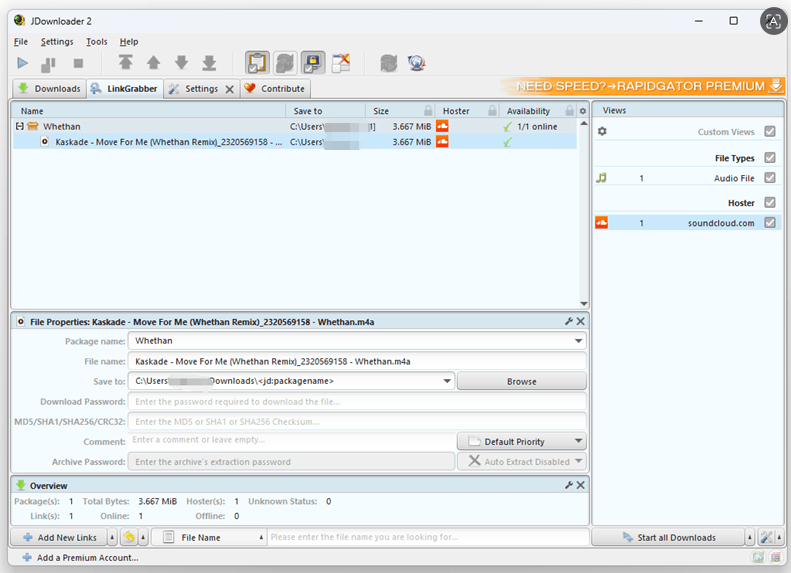
Task: Move selection to top arrow icon
Action: click(126, 63)
